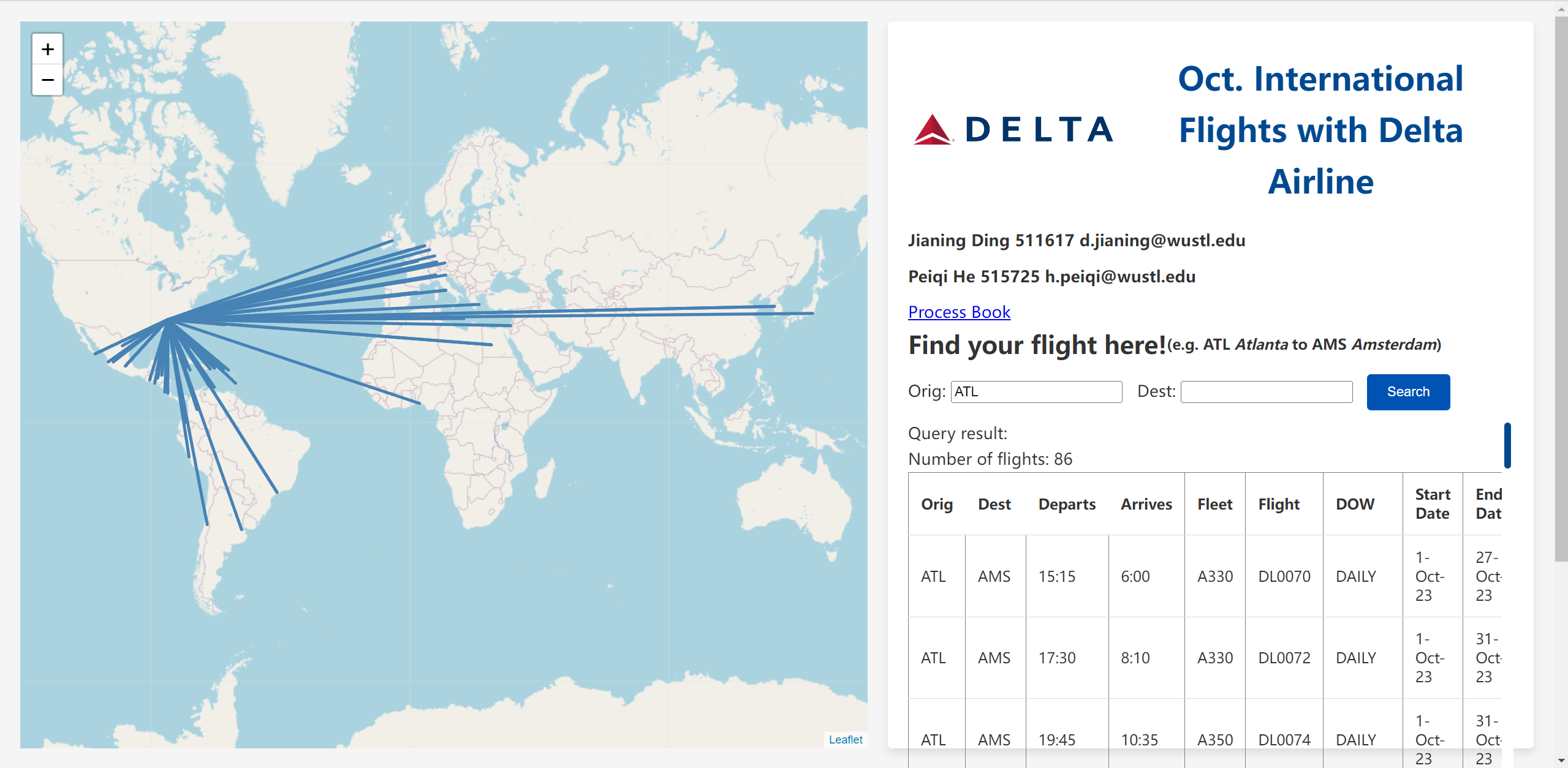Click the Fleet column header
This screenshot has height=768, width=1568.
[1214, 504]
